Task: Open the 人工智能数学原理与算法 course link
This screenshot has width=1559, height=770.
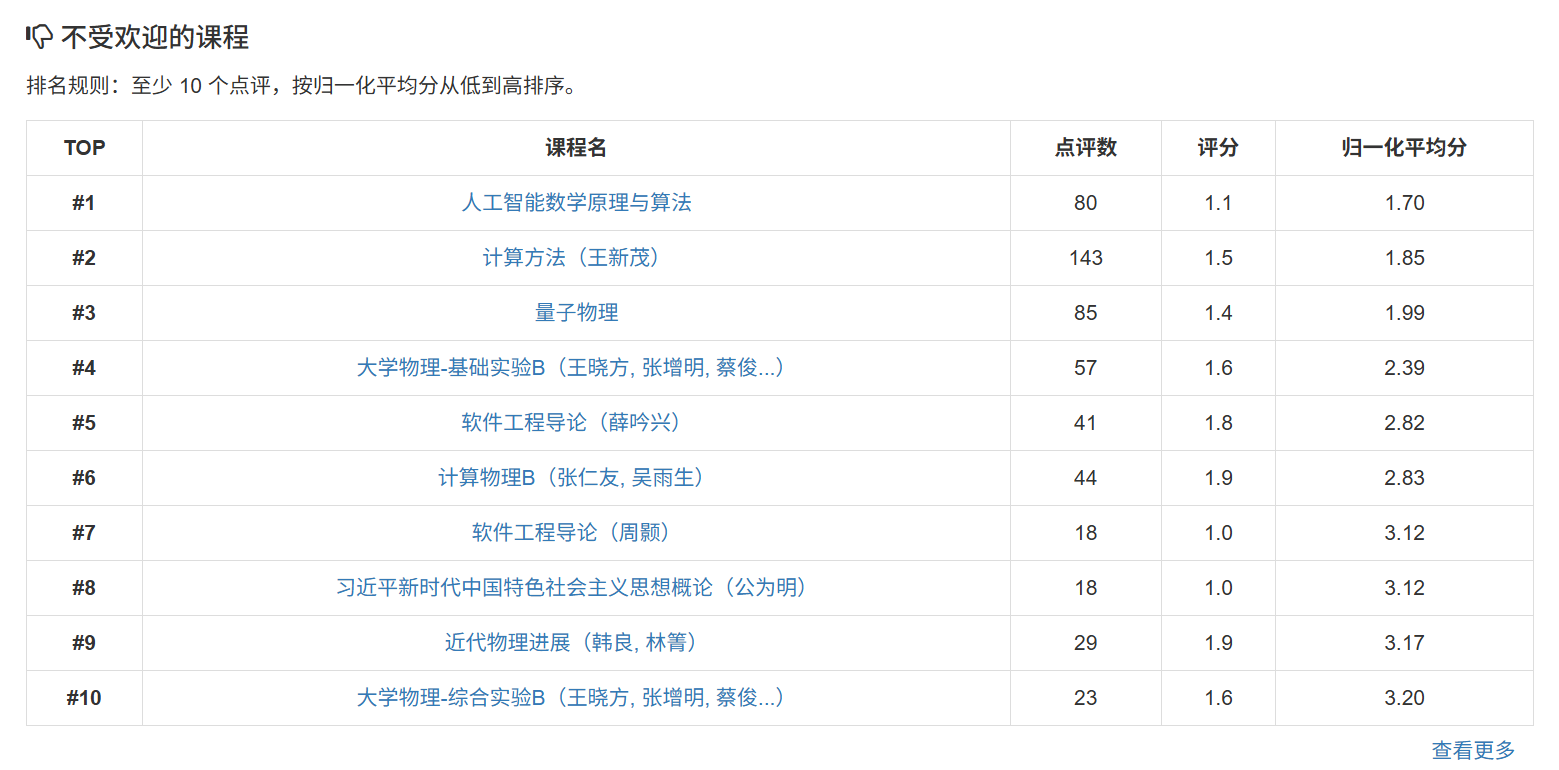Action: coord(576,203)
